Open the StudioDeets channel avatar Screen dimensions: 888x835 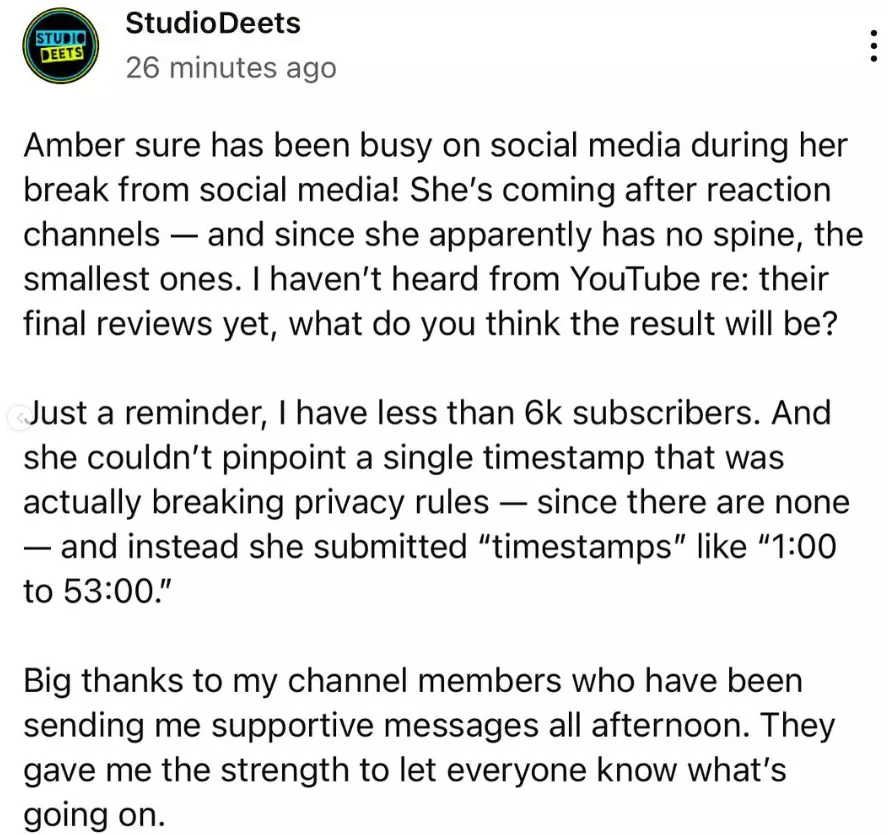pyautogui.click(x=61, y=45)
